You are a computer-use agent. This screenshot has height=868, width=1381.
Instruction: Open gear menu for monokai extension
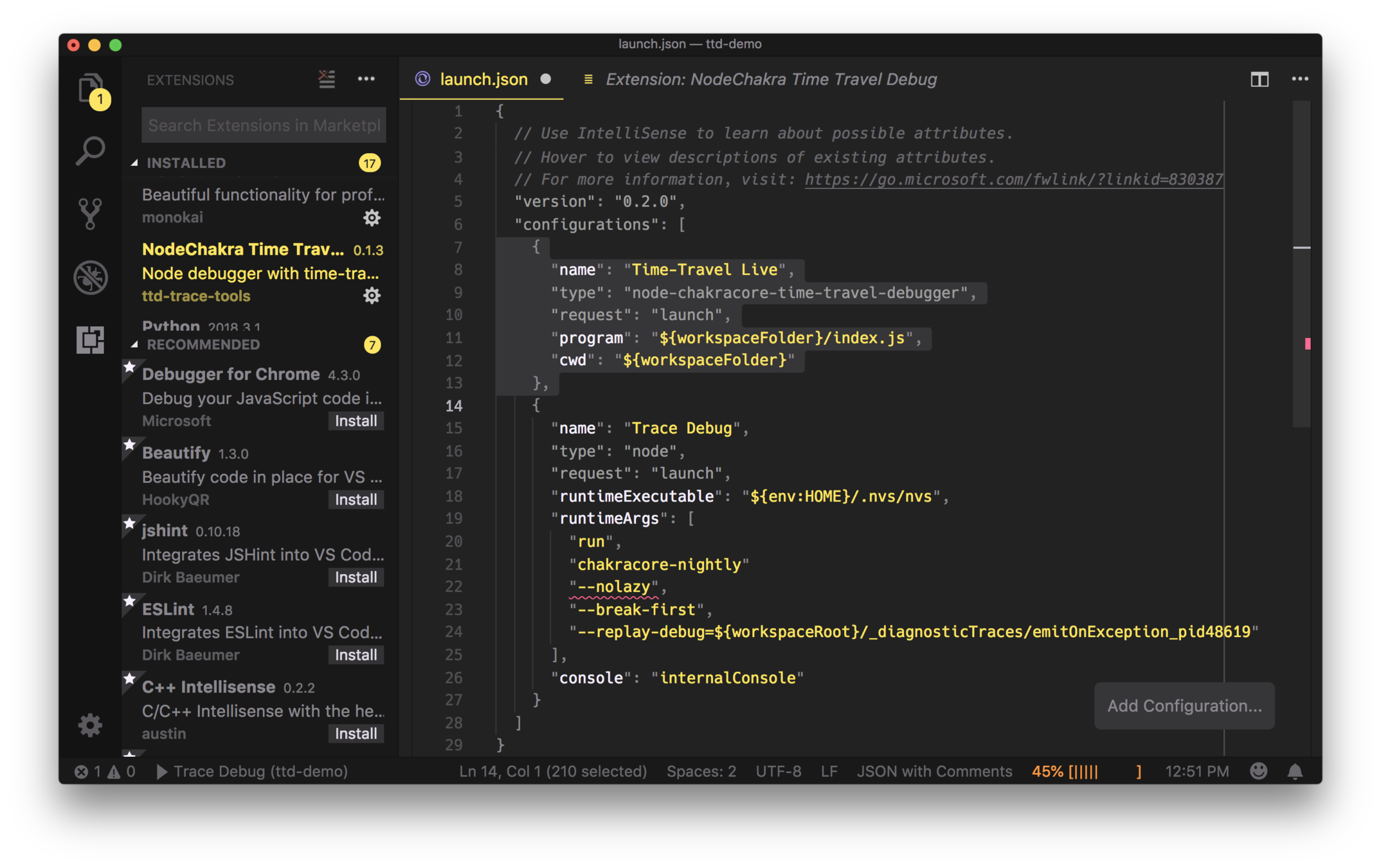tap(372, 218)
